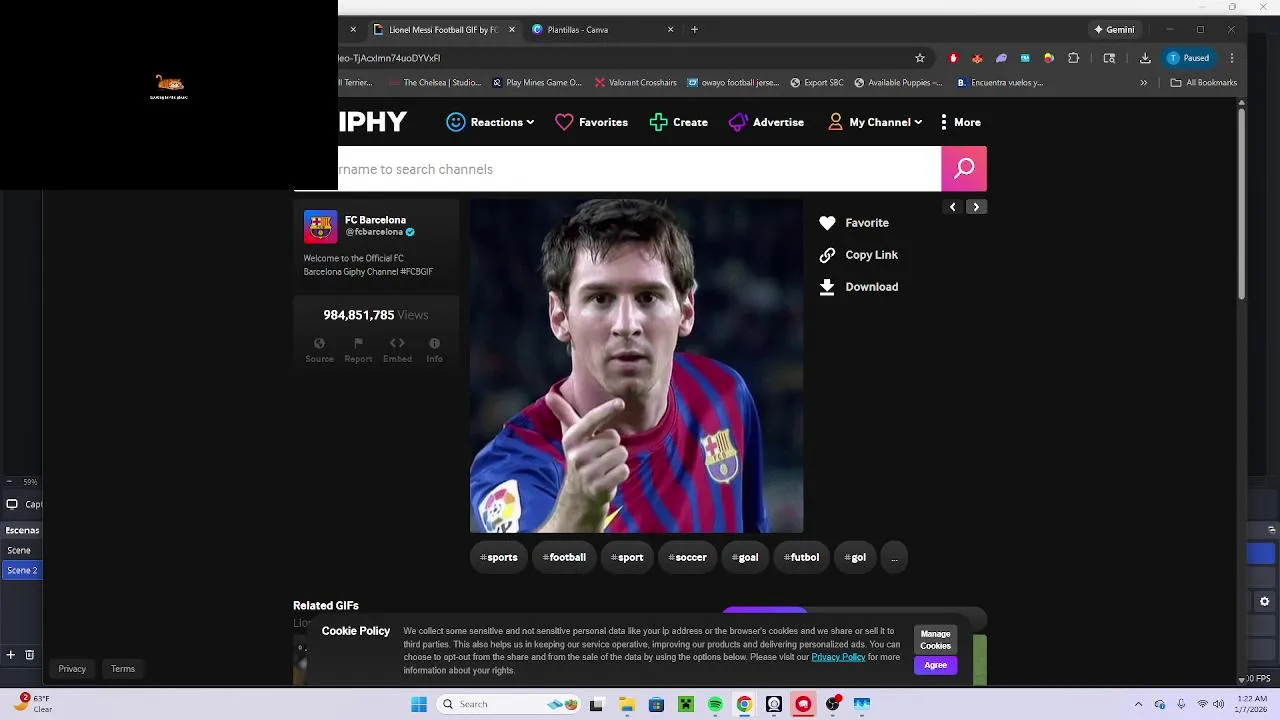Click the Privacy footer link
The height and width of the screenshot is (720, 1280).
[72, 669]
